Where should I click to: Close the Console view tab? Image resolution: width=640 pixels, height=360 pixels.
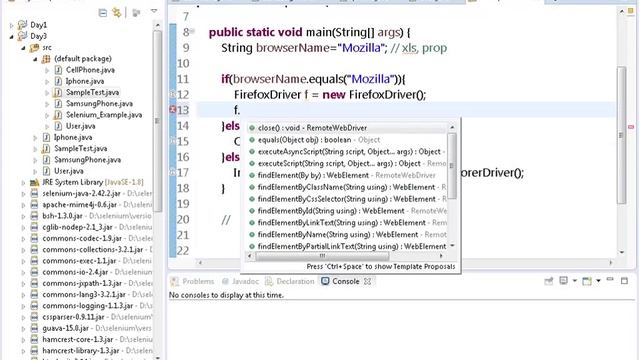(367, 281)
